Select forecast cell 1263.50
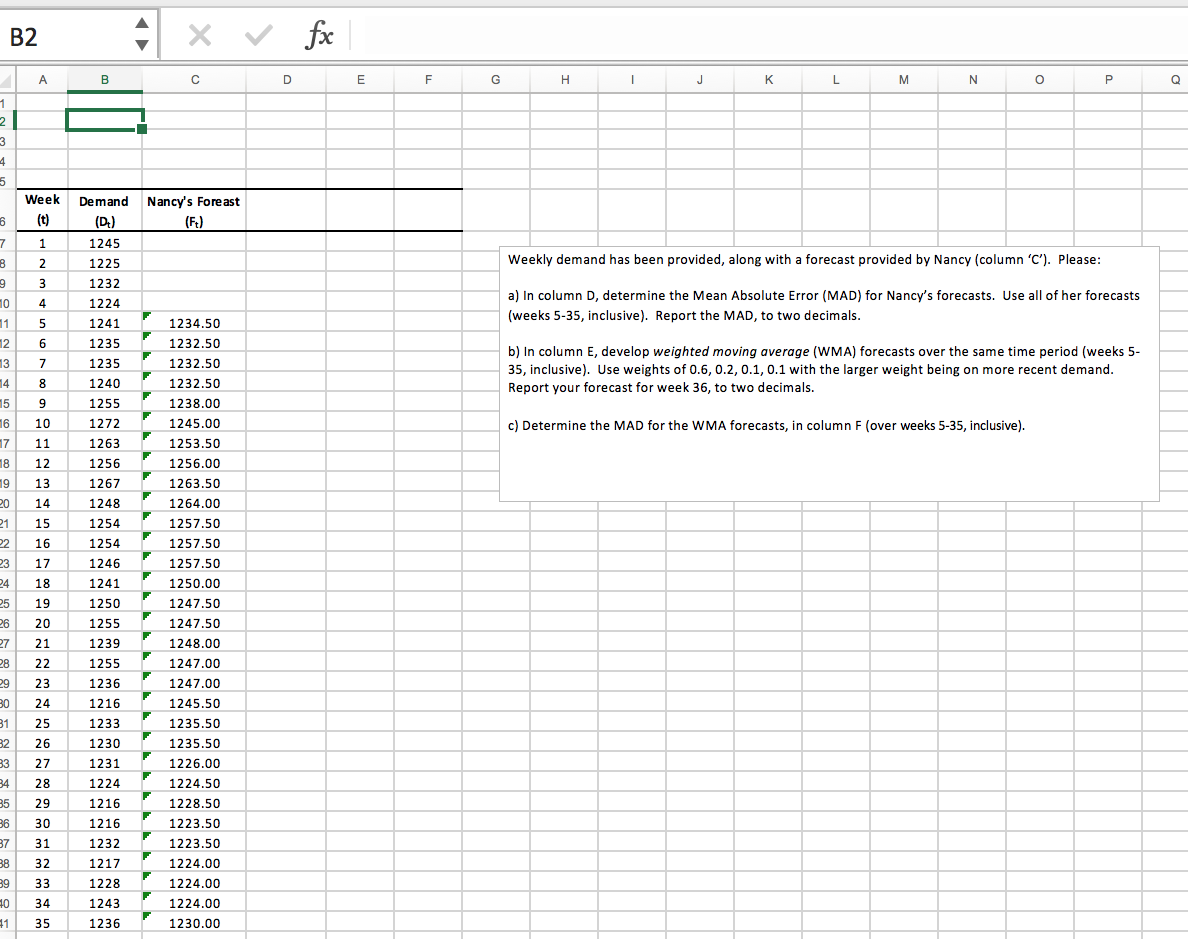This screenshot has width=1188, height=939. tap(194, 483)
